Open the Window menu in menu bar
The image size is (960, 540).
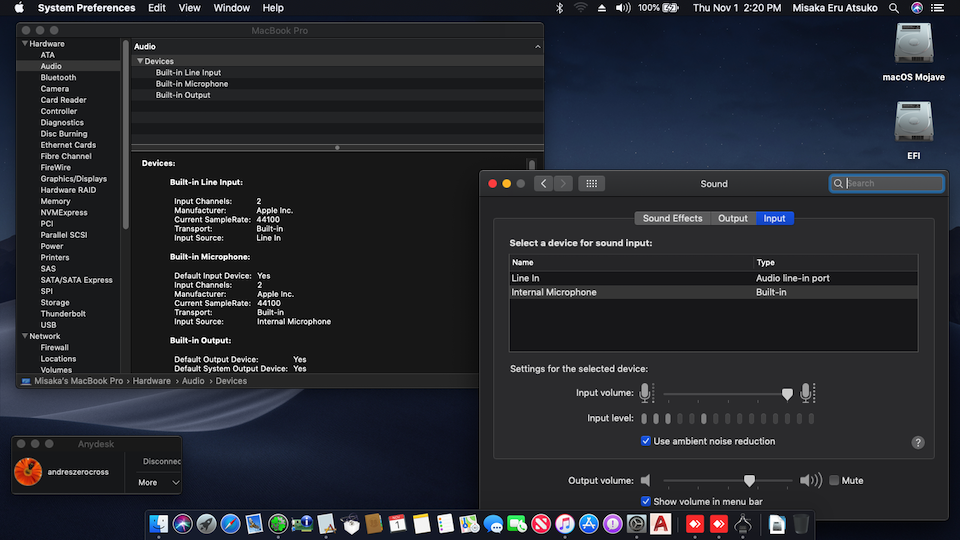pos(232,8)
